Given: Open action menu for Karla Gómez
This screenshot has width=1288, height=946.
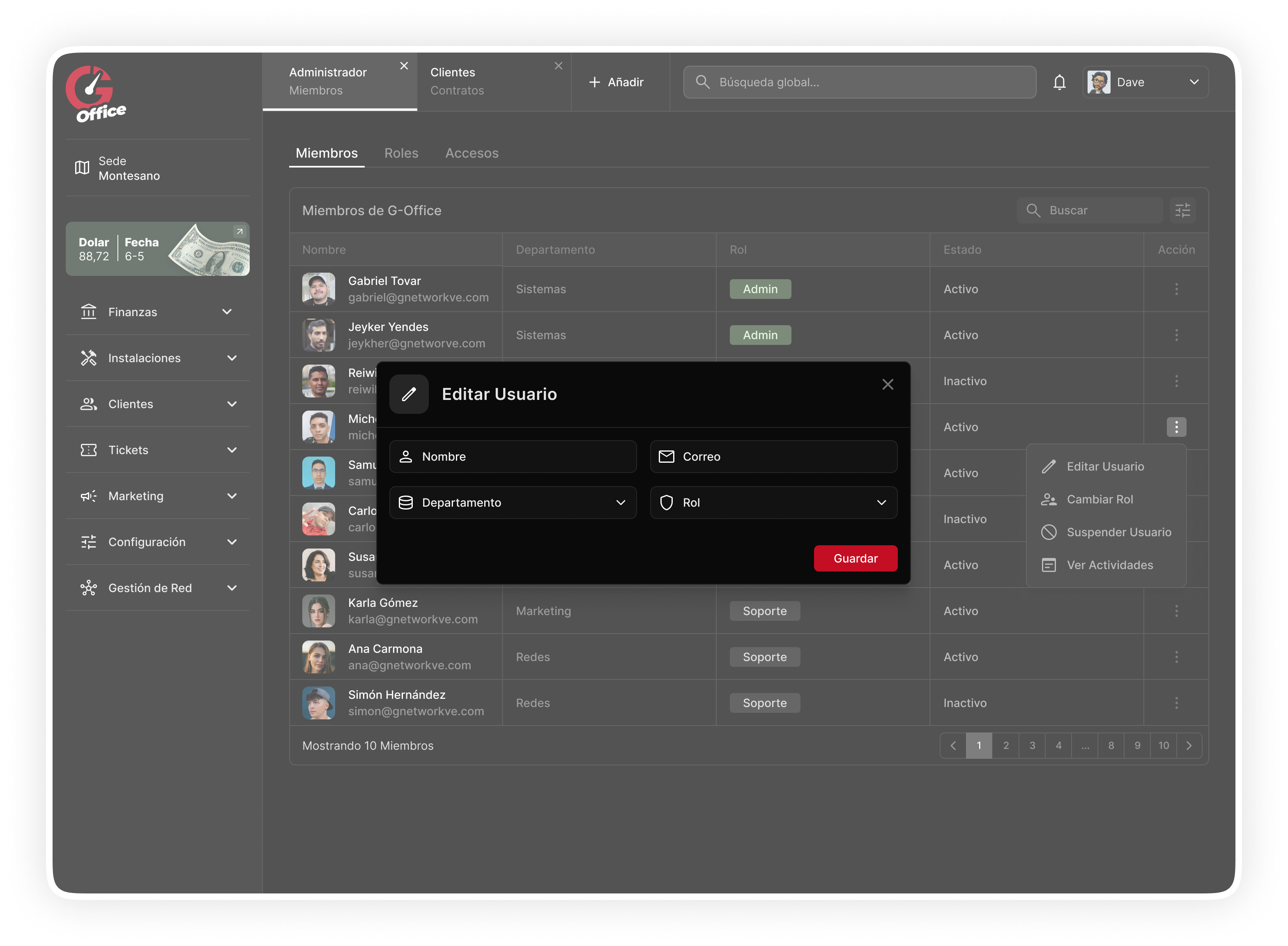Looking at the screenshot, I should click(1176, 611).
